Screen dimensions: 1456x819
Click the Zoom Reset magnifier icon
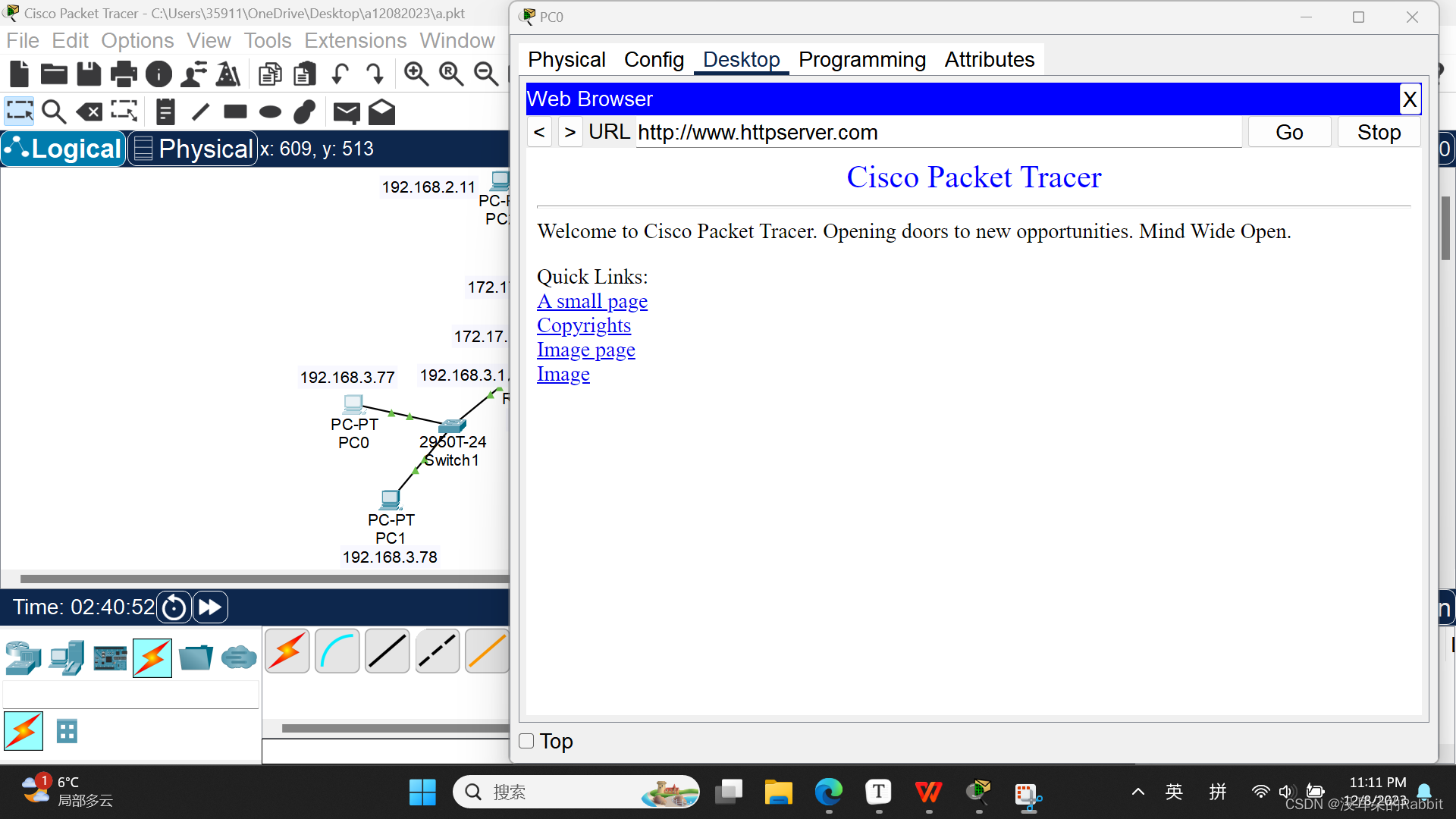click(451, 74)
